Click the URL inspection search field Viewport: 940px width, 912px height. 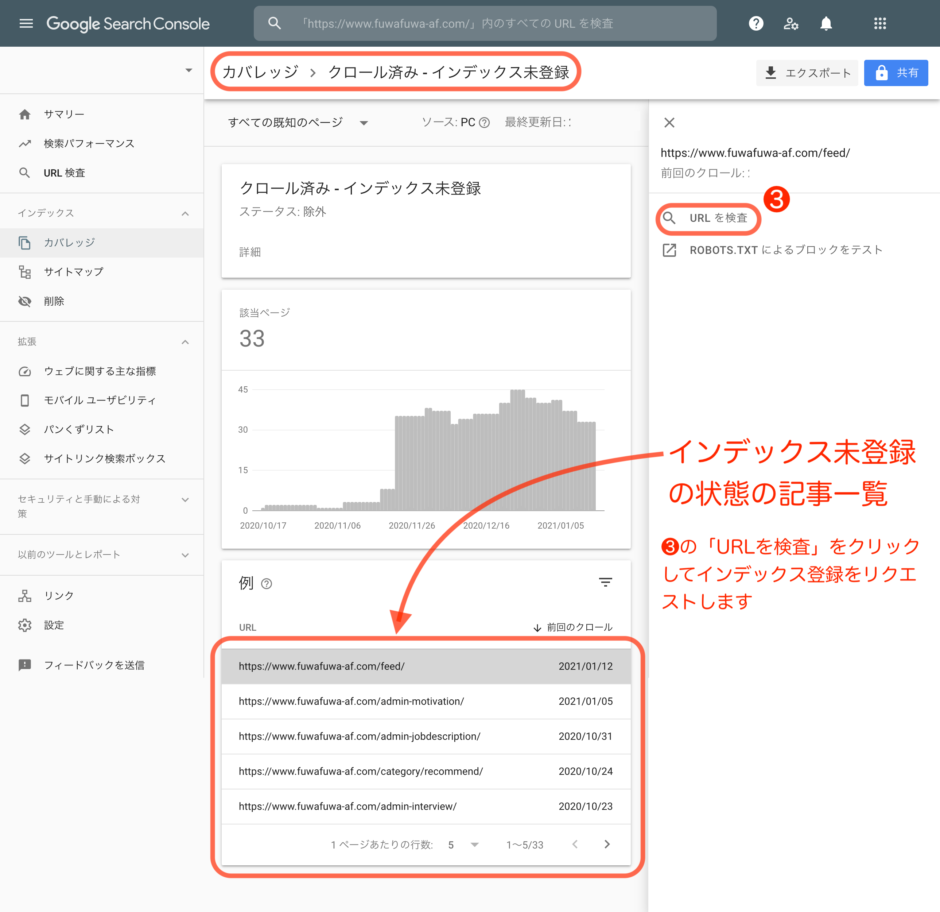tap(485, 23)
